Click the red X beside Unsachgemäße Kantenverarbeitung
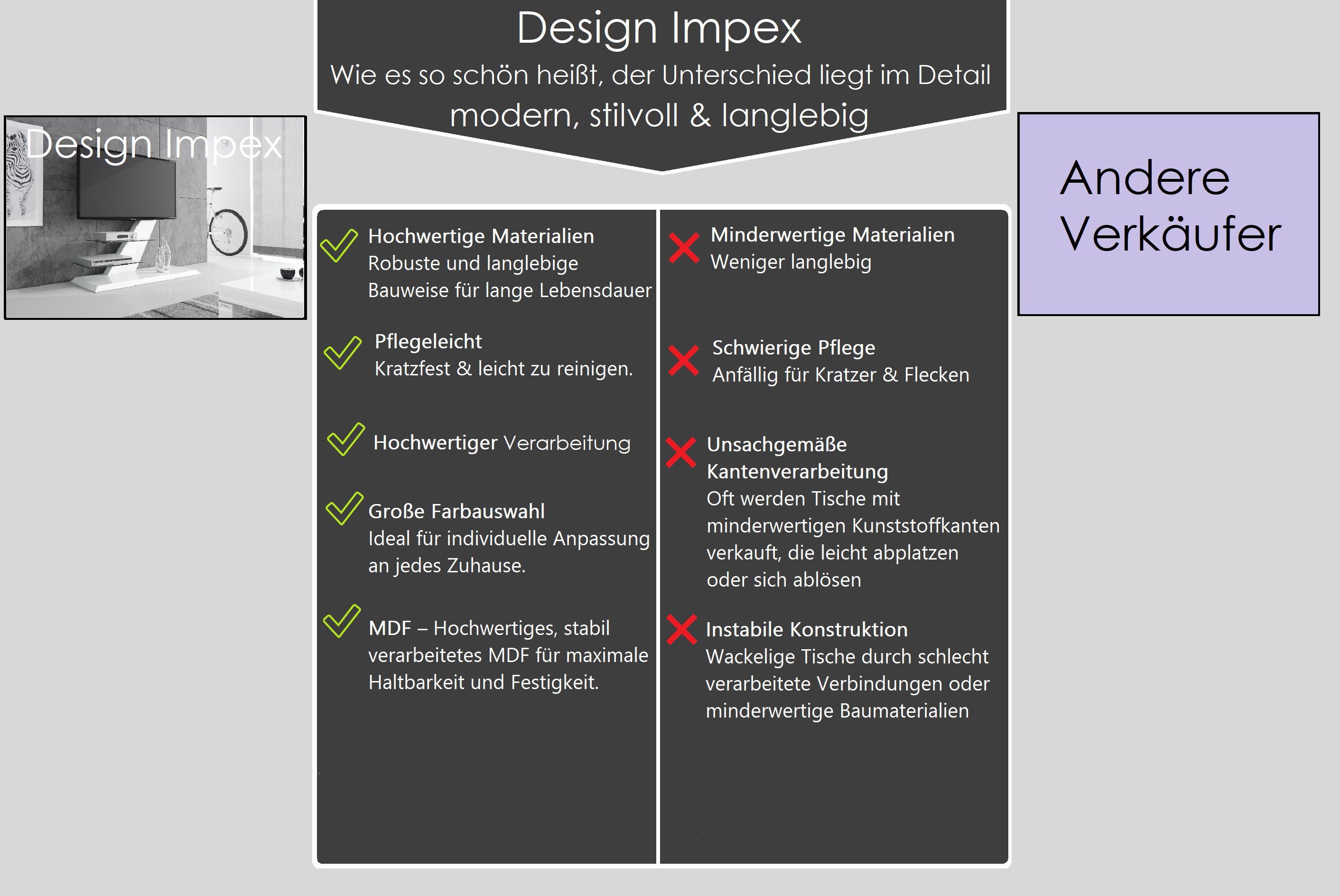This screenshot has height=896, width=1340. [681, 453]
